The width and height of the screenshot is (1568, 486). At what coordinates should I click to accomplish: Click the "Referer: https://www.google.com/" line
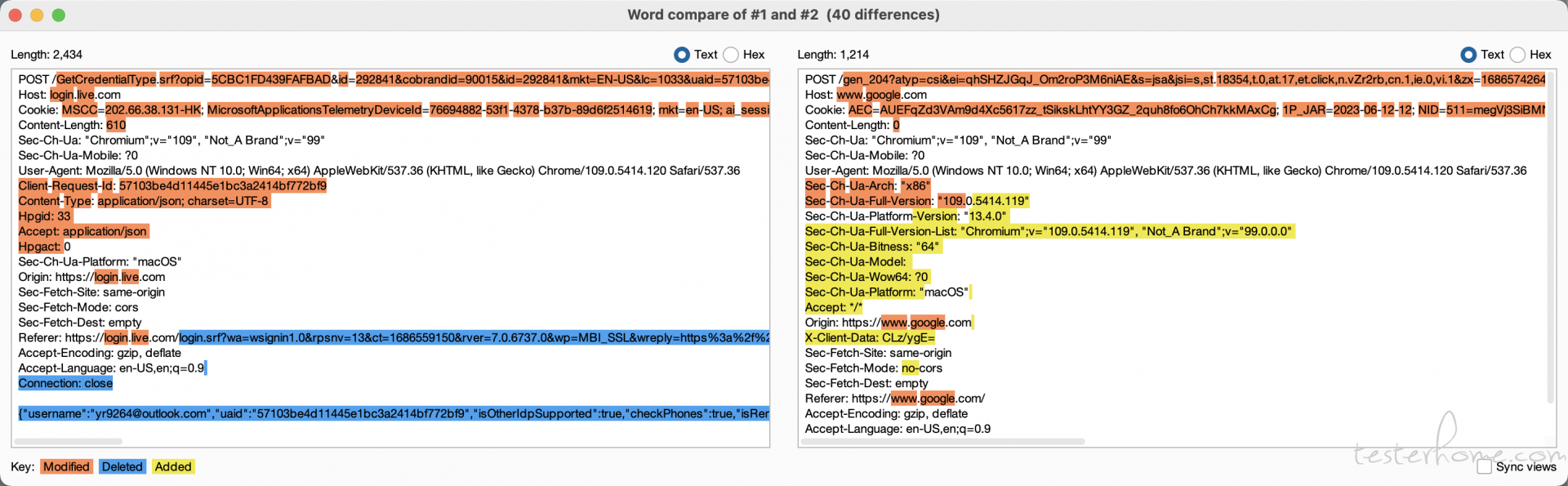point(895,399)
